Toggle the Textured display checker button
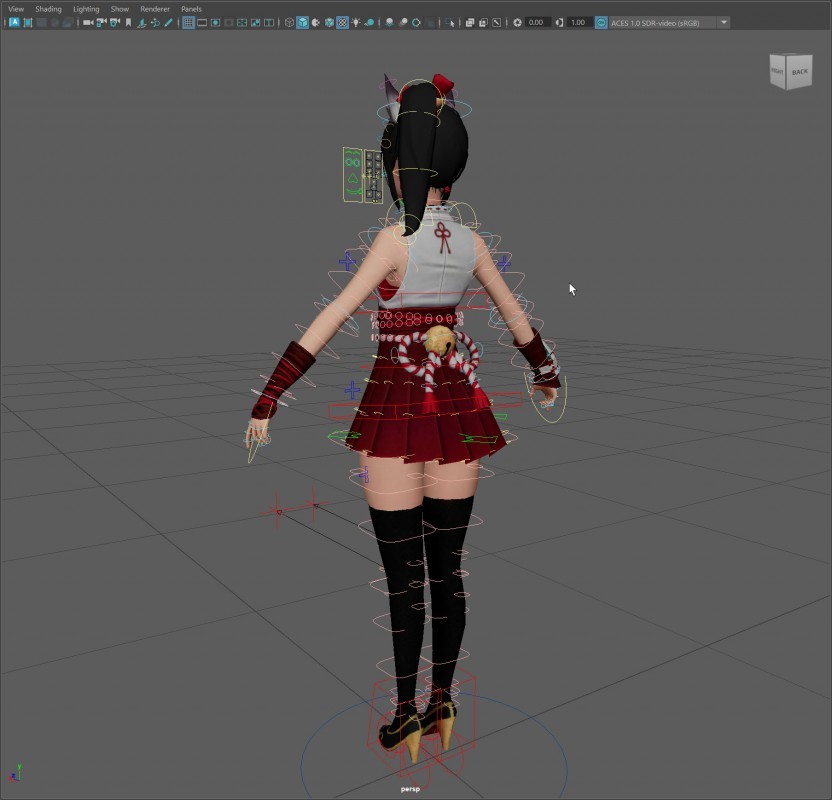Screen dimensions: 832x800 [342, 22]
